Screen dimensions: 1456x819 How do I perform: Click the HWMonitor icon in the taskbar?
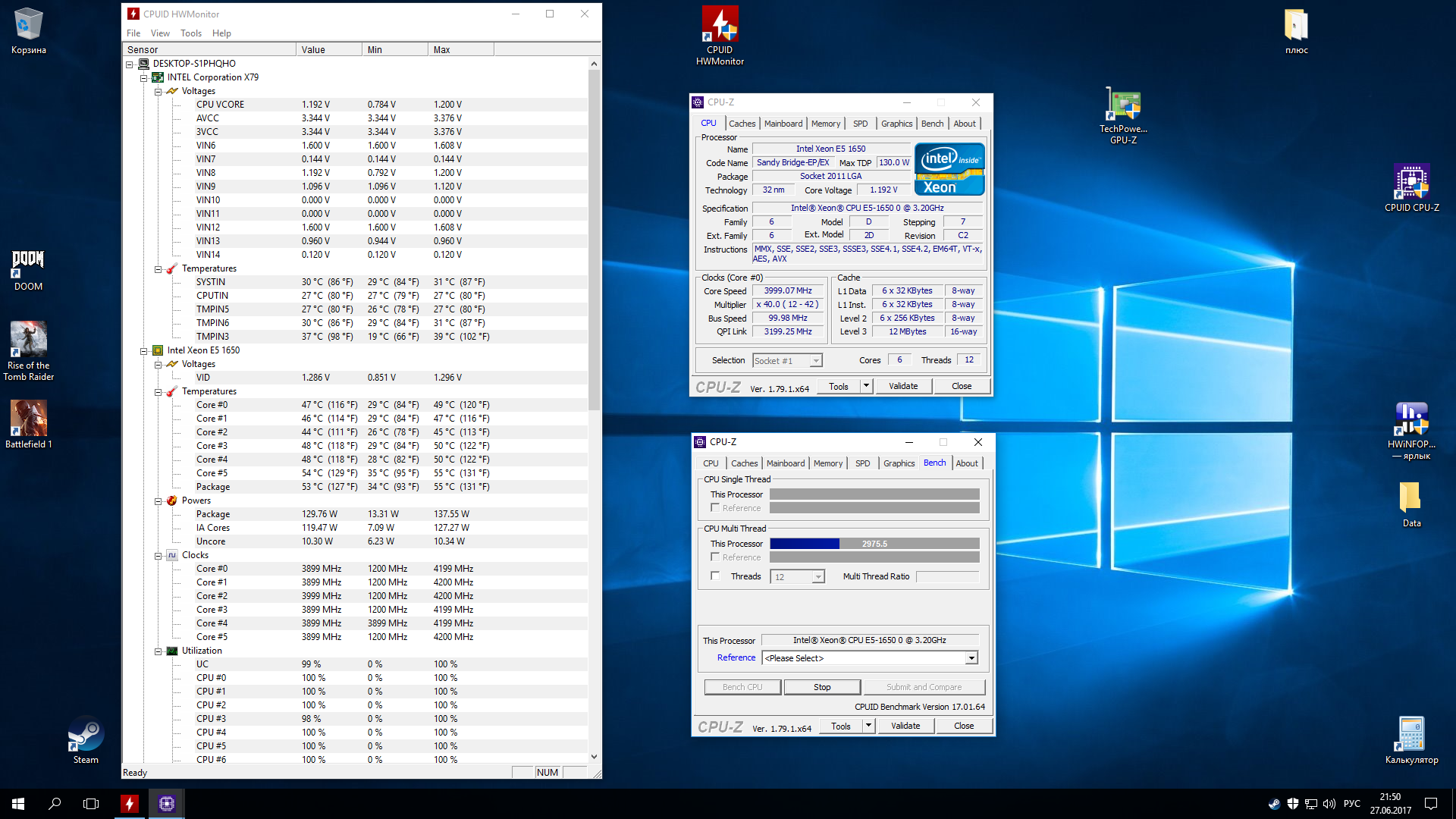click(x=130, y=803)
